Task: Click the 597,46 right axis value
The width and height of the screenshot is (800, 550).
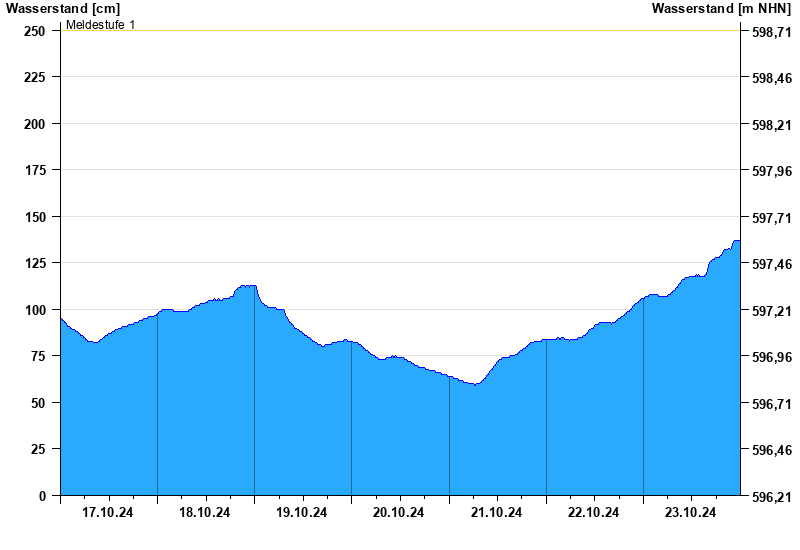Action: (x=770, y=265)
